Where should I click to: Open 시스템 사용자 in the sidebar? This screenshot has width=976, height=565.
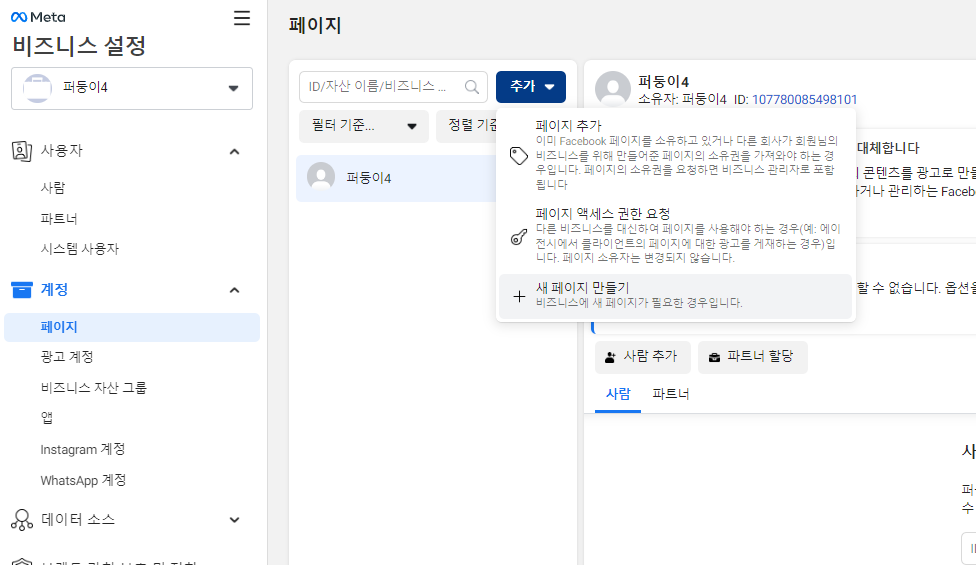(80, 249)
